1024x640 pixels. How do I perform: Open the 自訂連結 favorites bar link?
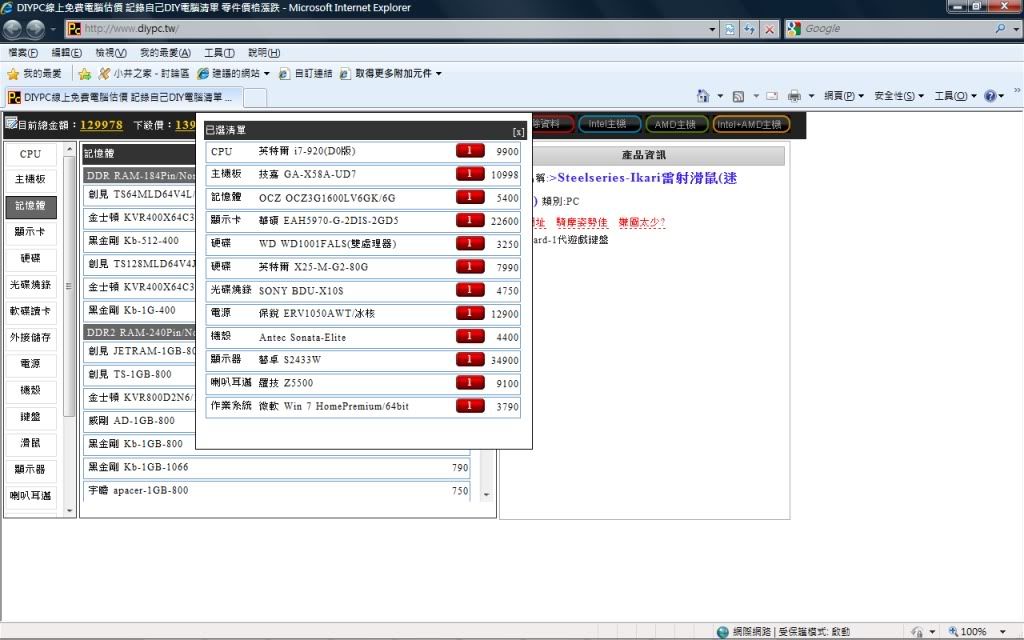[306, 74]
